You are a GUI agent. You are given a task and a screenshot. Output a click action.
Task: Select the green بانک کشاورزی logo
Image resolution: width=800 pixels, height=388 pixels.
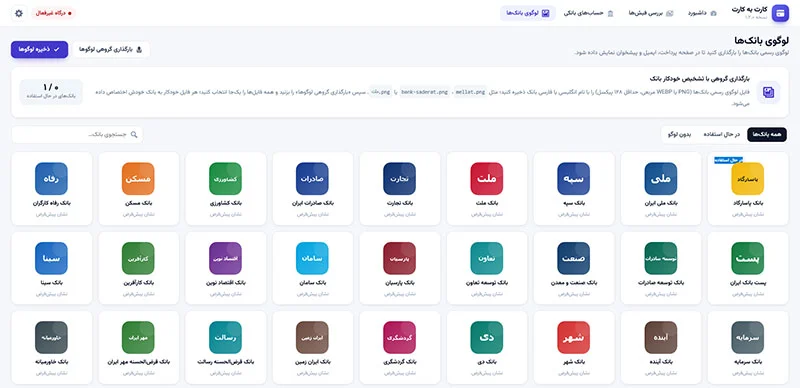point(226,179)
